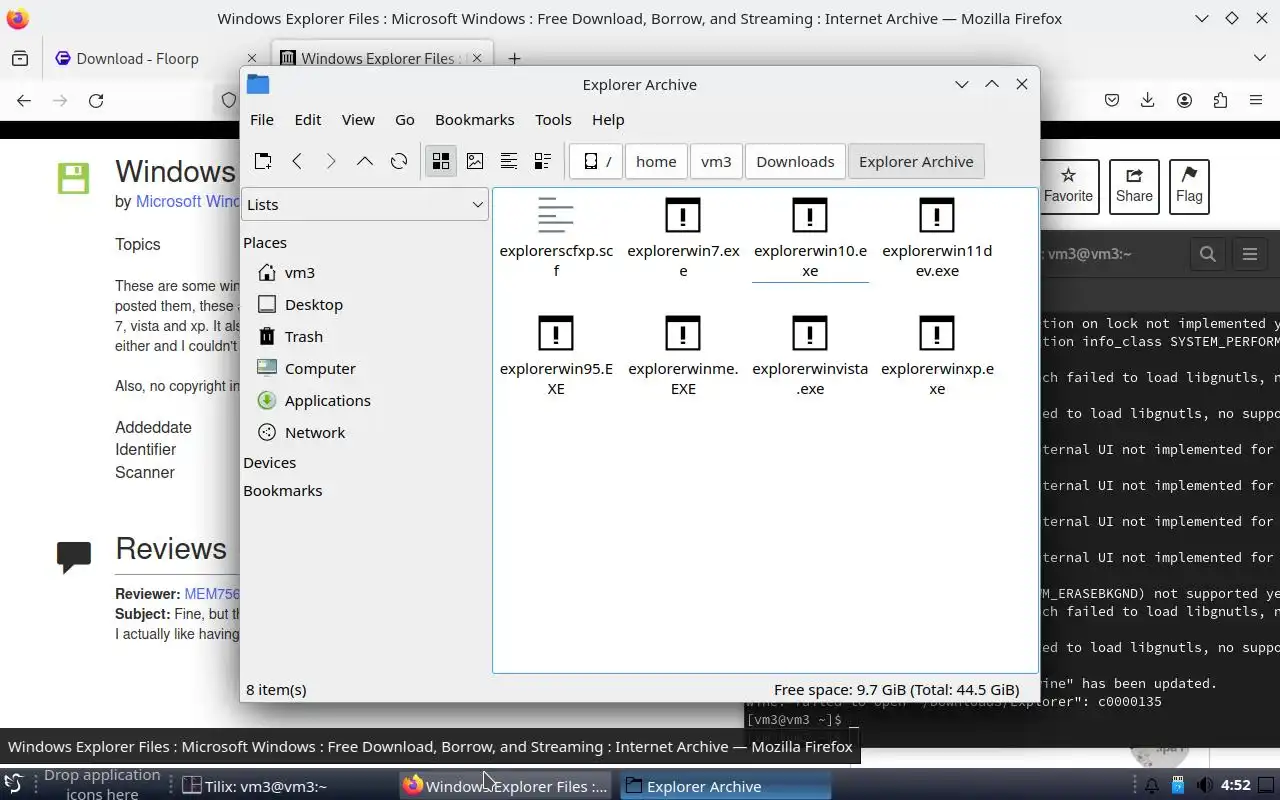Open Firefox account icon
Screen dimensions: 1280x800
click(1184, 100)
